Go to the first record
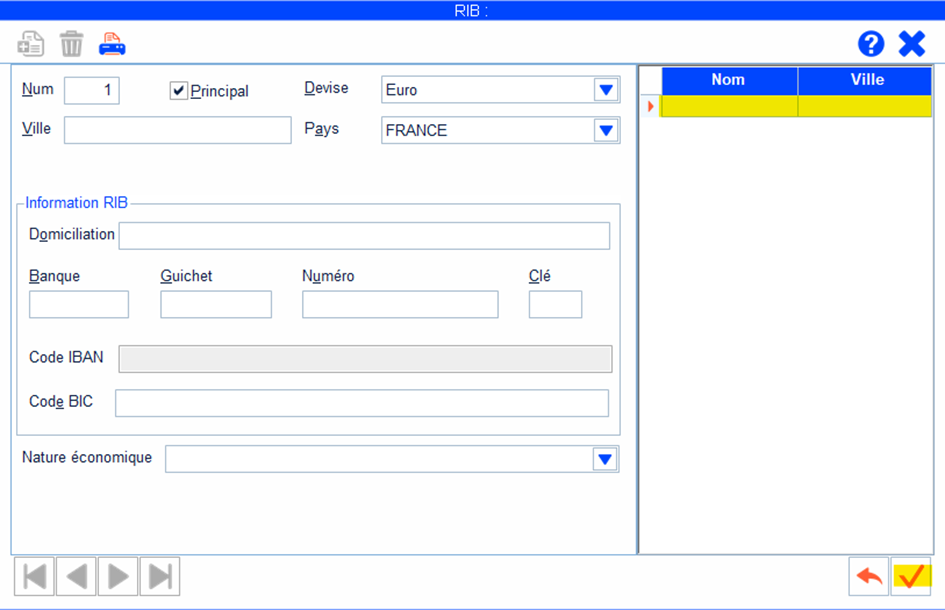Viewport: 945px width, 610px height. click(x=34, y=577)
